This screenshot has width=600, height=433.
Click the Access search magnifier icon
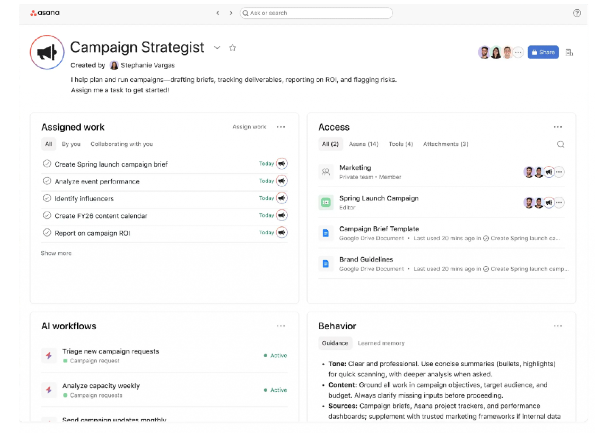pos(561,144)
